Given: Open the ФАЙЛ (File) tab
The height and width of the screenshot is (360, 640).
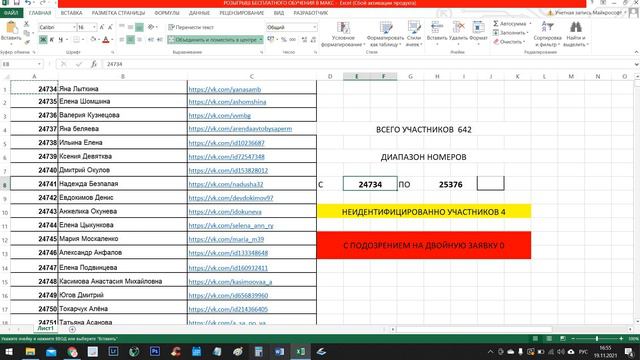Looking at the screenshot, I should click(x=11, y=13).
